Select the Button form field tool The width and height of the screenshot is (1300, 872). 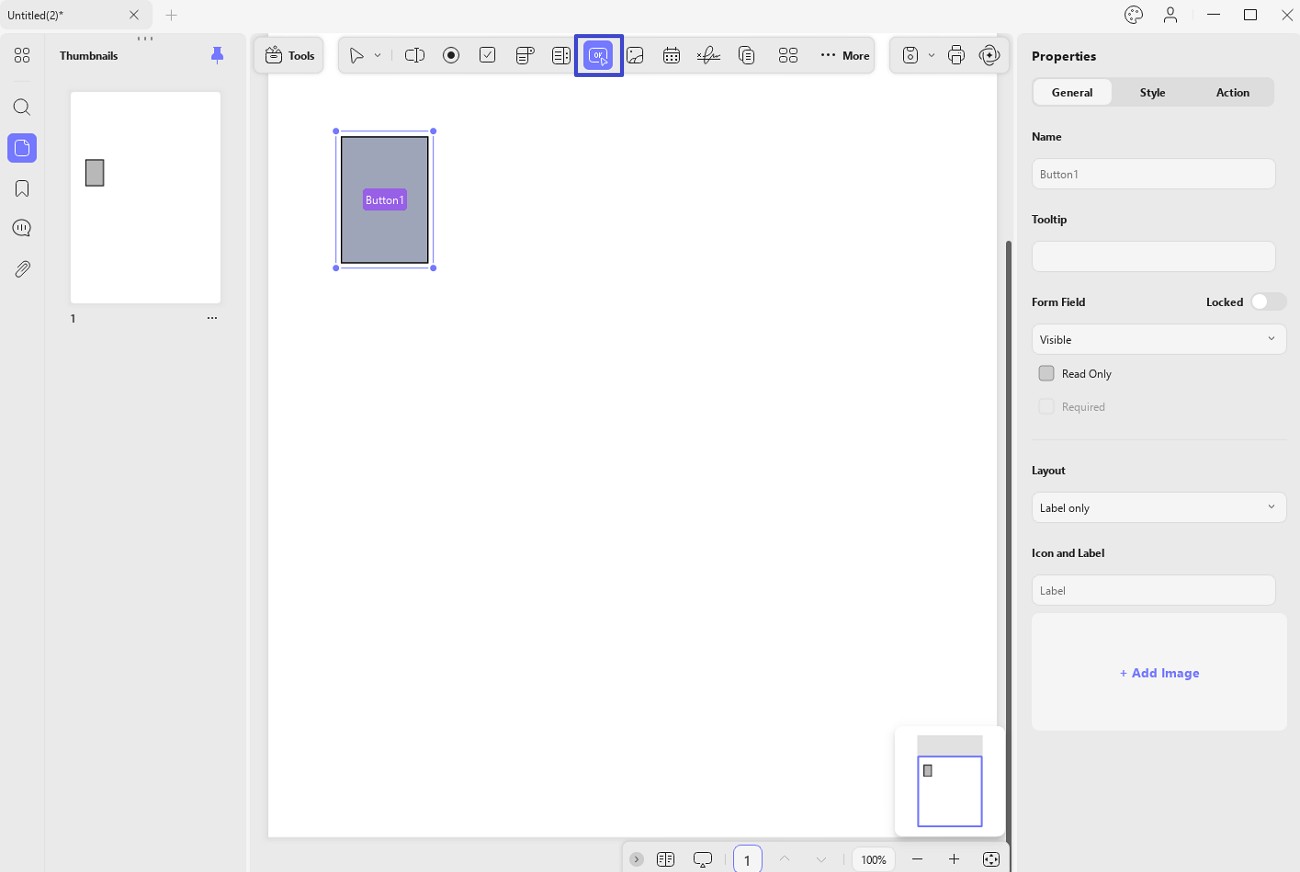point(598,56)
